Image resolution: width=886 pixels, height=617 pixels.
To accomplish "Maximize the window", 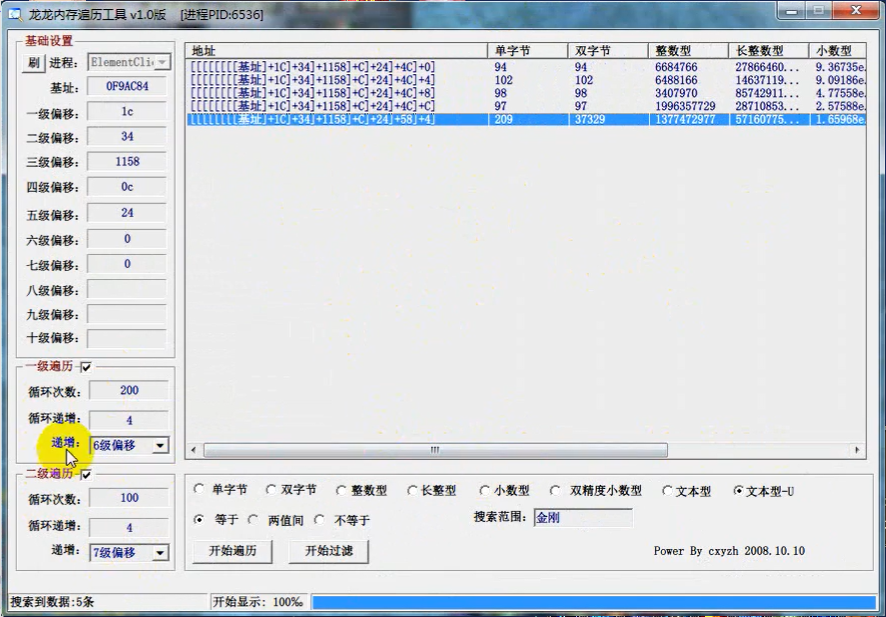I will (818, 11).
